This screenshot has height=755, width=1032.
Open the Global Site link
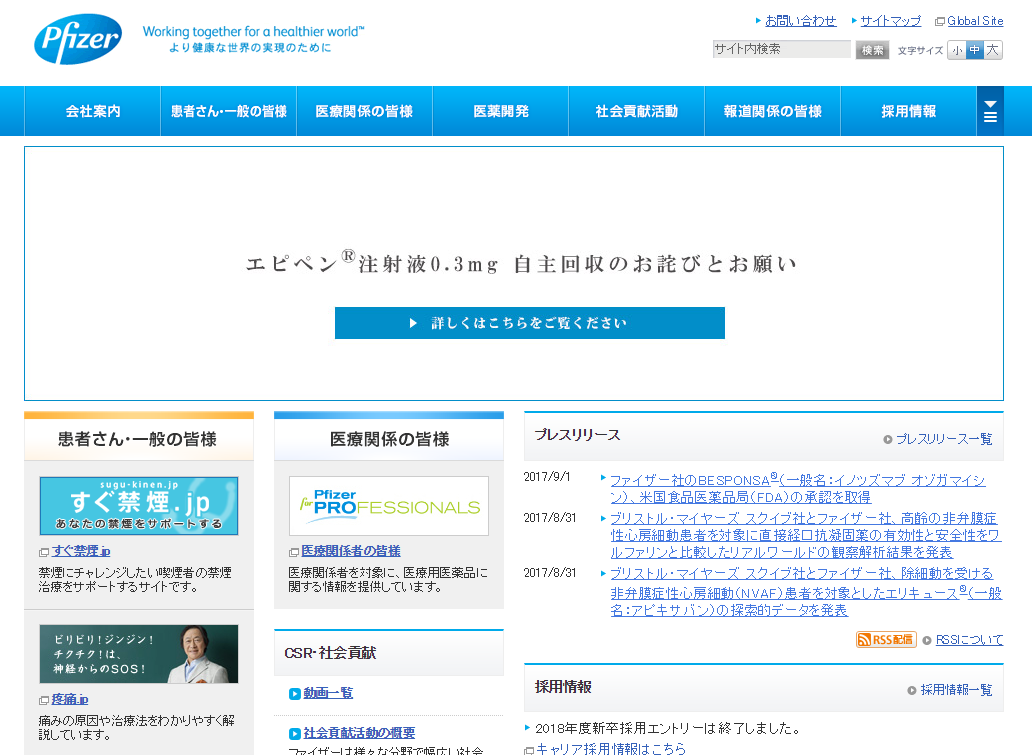pyautogui.click(x=975, y=21)
